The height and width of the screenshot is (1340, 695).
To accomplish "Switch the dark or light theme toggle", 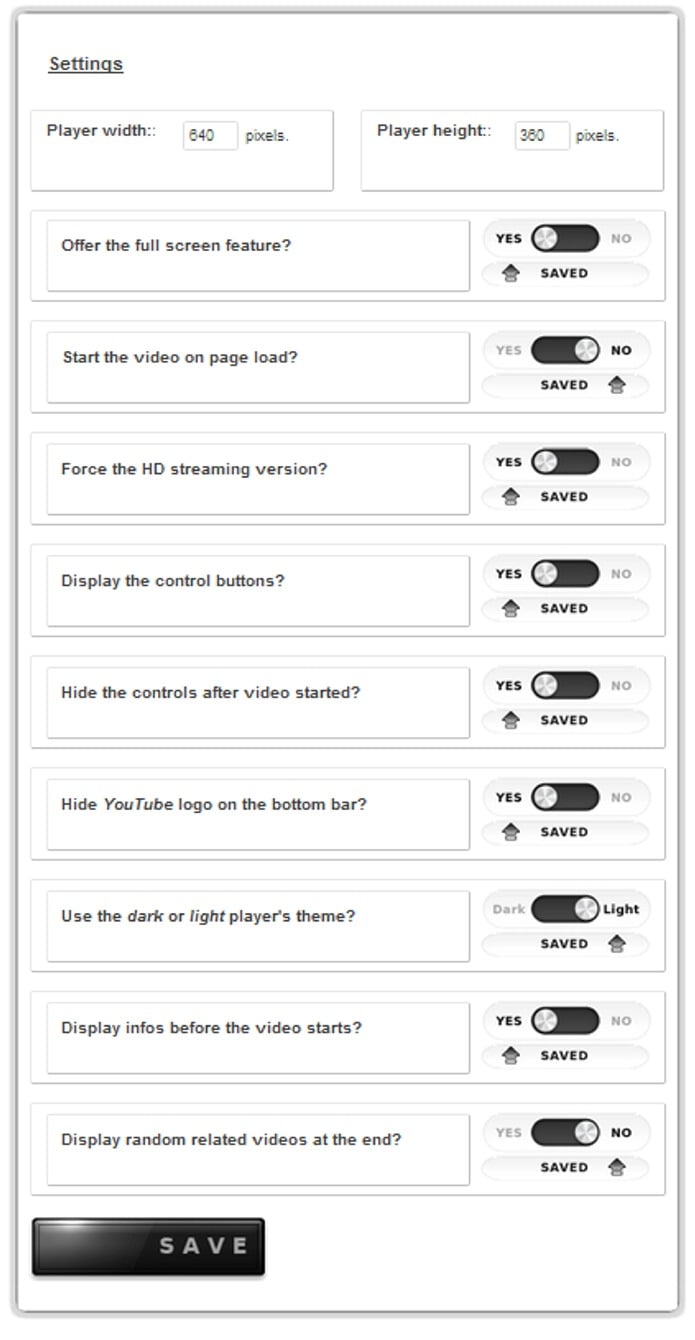I will (x=565, y=910).
